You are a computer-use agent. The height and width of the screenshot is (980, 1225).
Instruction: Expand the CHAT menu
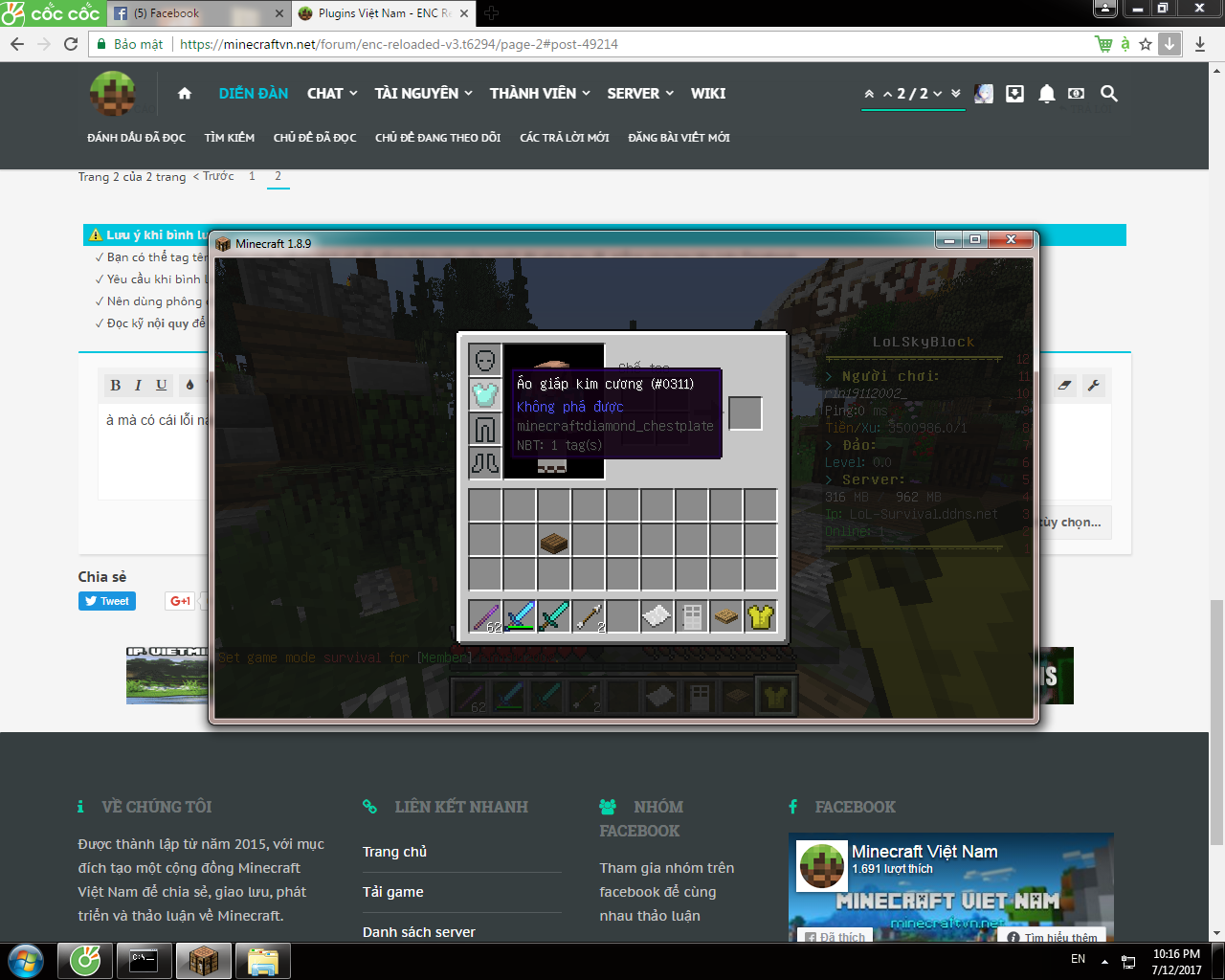point(332,93)
